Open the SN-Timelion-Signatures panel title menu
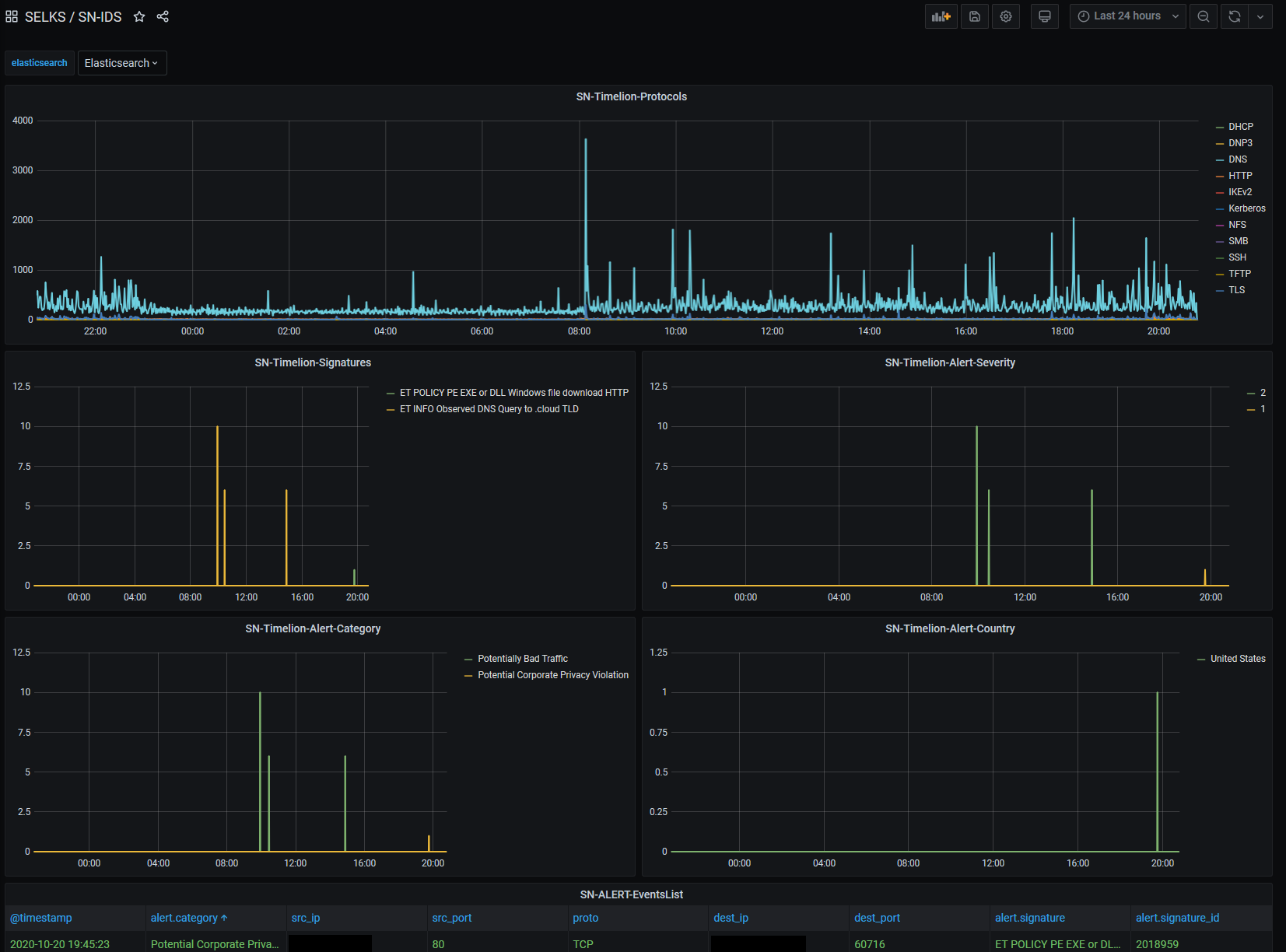The height and width of the screenshot is (952, 1286). click(x=313, y=362)
